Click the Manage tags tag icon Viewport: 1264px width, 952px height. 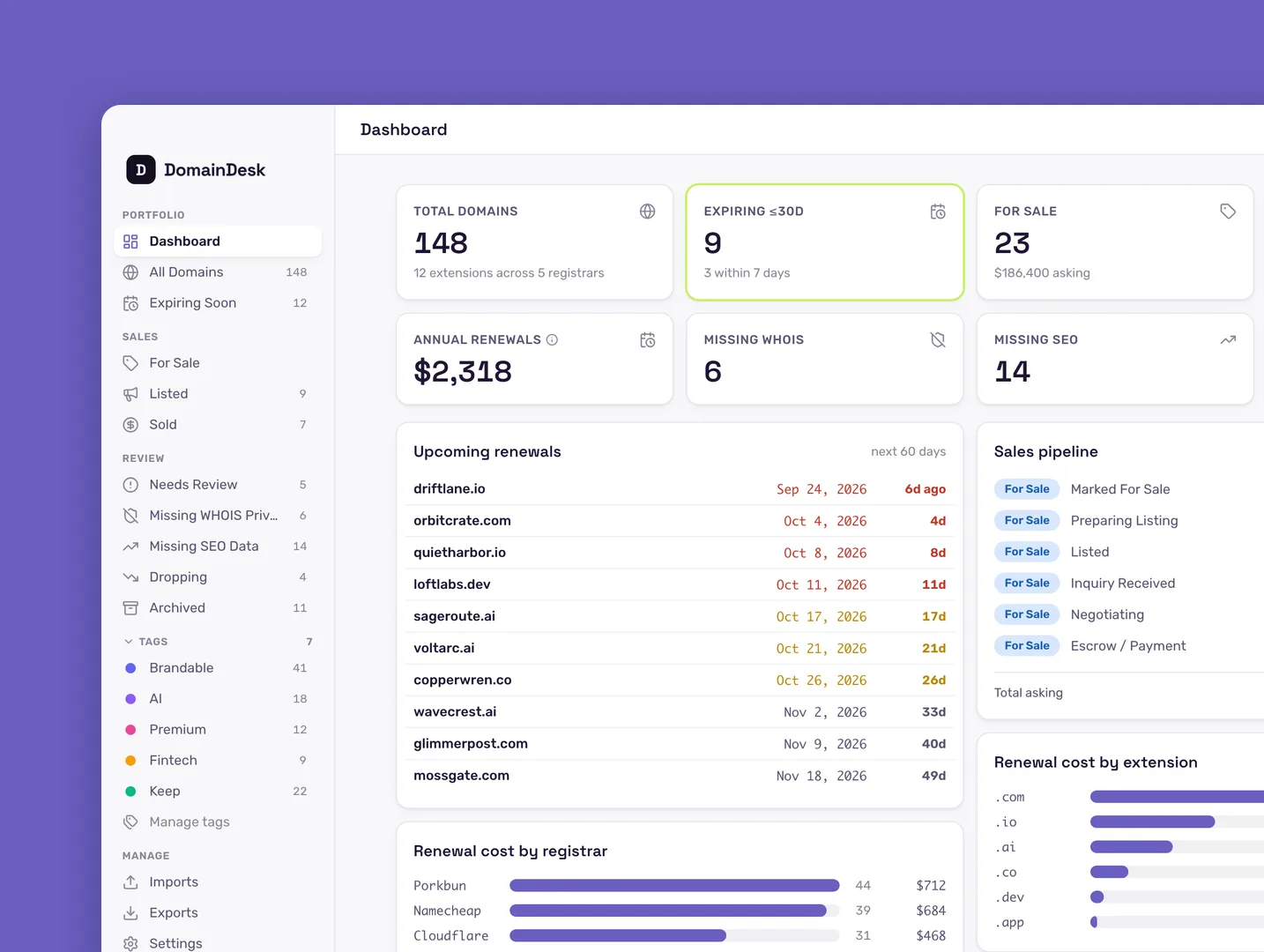click(x=130, y=822)
